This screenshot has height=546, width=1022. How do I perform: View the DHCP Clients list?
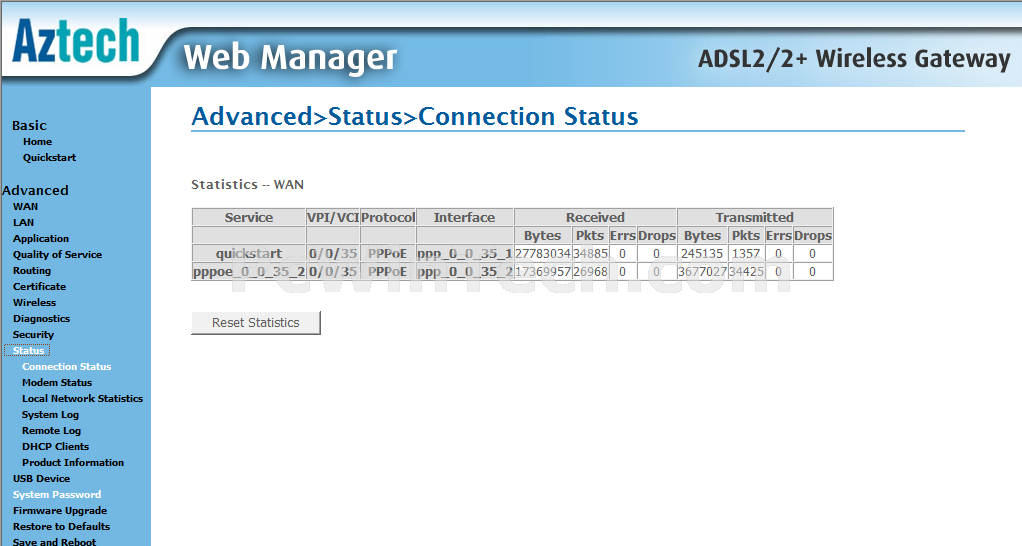[55, 446]
